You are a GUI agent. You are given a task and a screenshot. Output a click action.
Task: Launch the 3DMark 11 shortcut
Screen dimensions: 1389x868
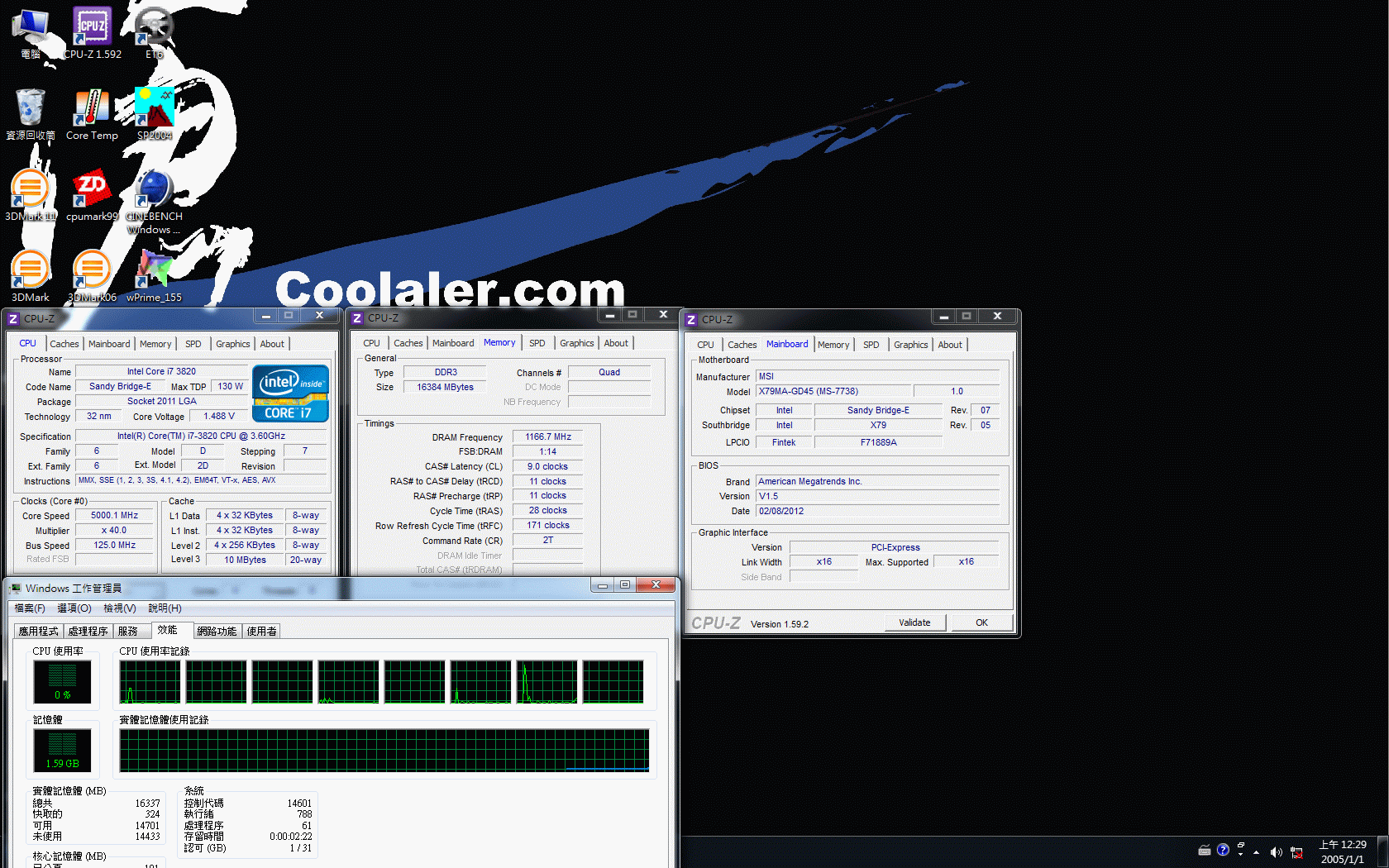pyautogui.click(x=31, y=195)
